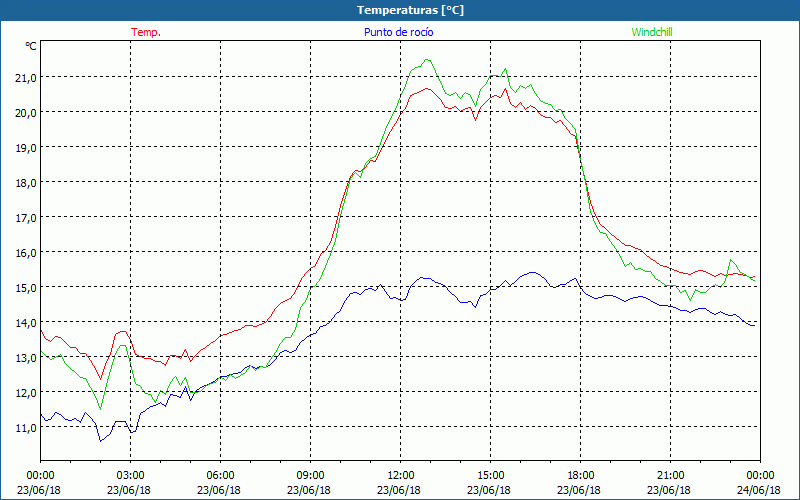Select the green Windchill legend label
Viewport: 800px width, 500px height.
652,32
